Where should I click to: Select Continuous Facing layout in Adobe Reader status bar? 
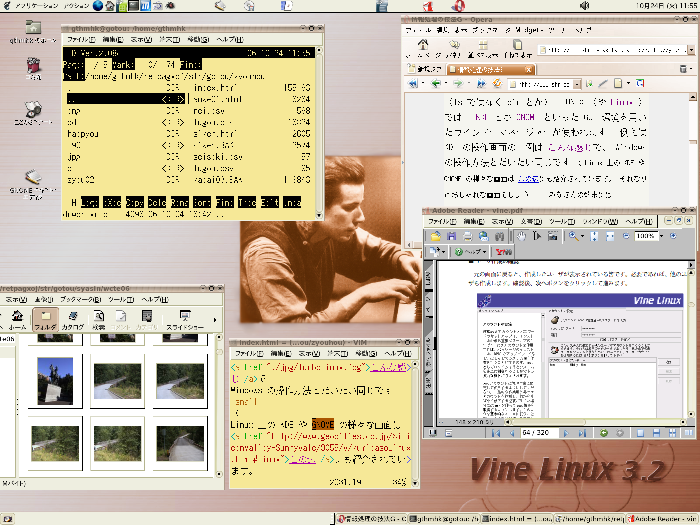pos(672,433)
